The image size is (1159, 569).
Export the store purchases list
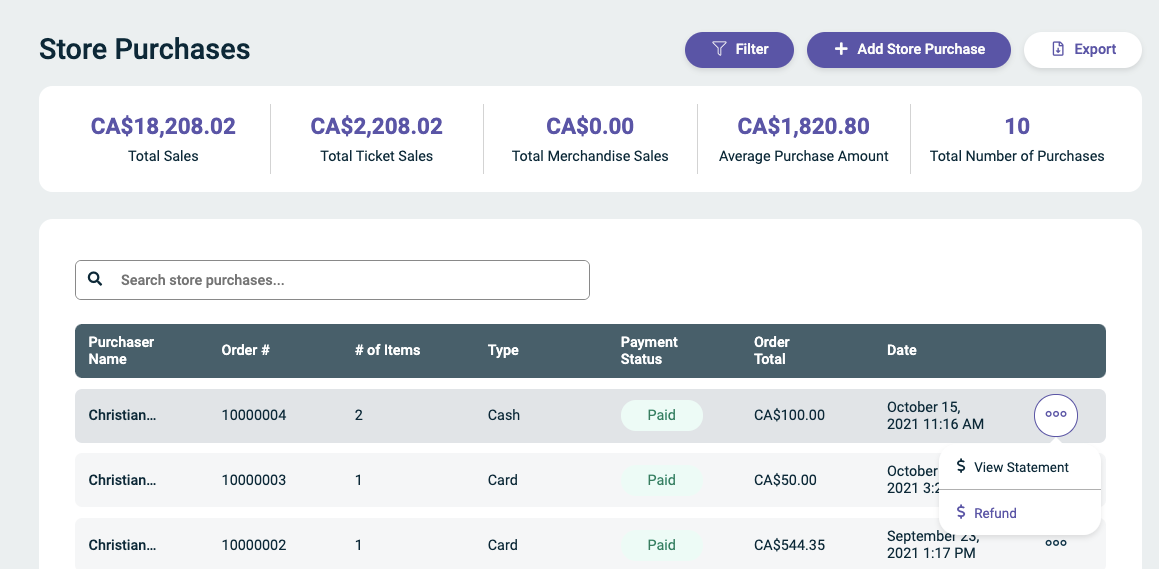pos(1083,50)
